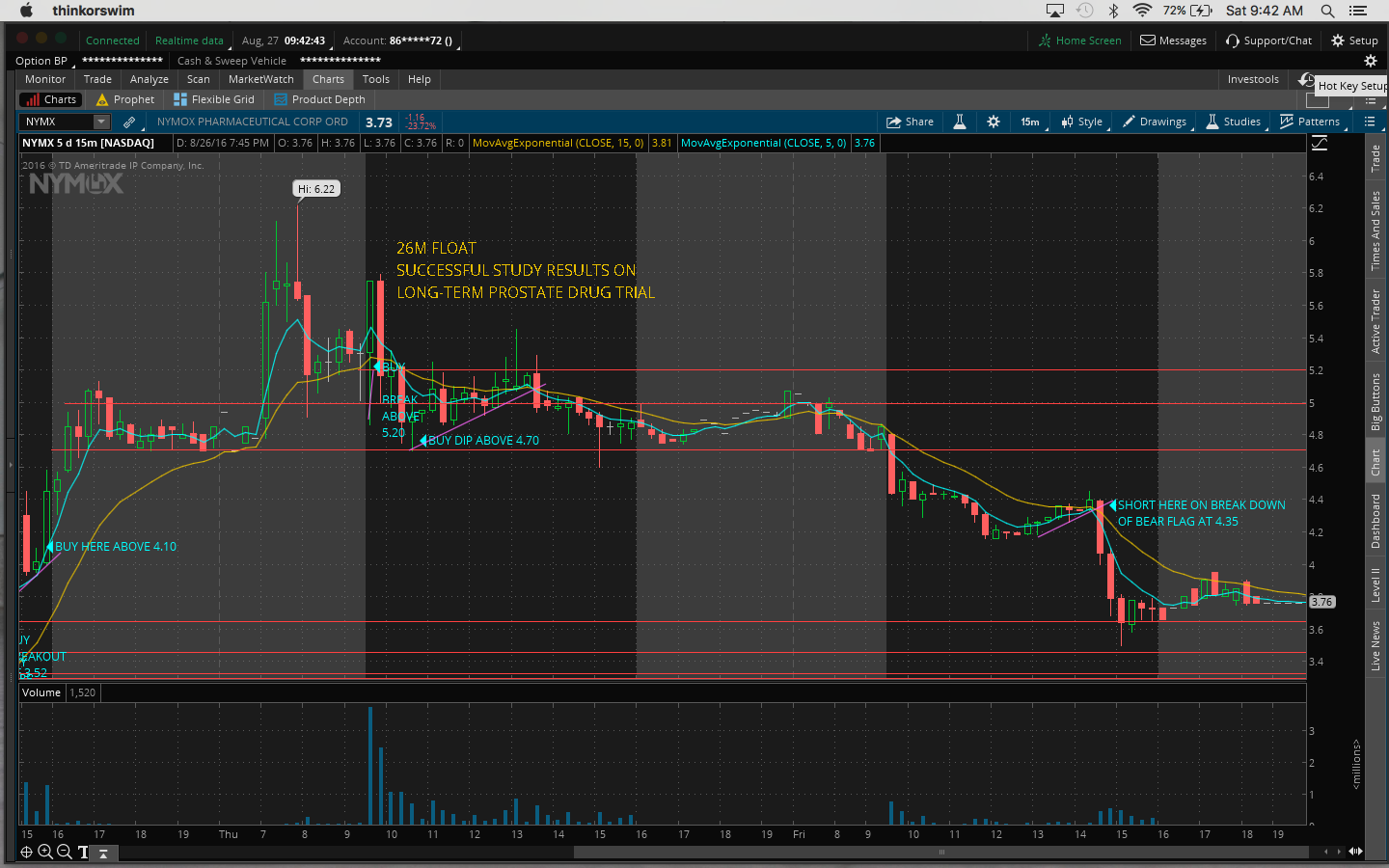Open Support/Chat

point(1268,41)
